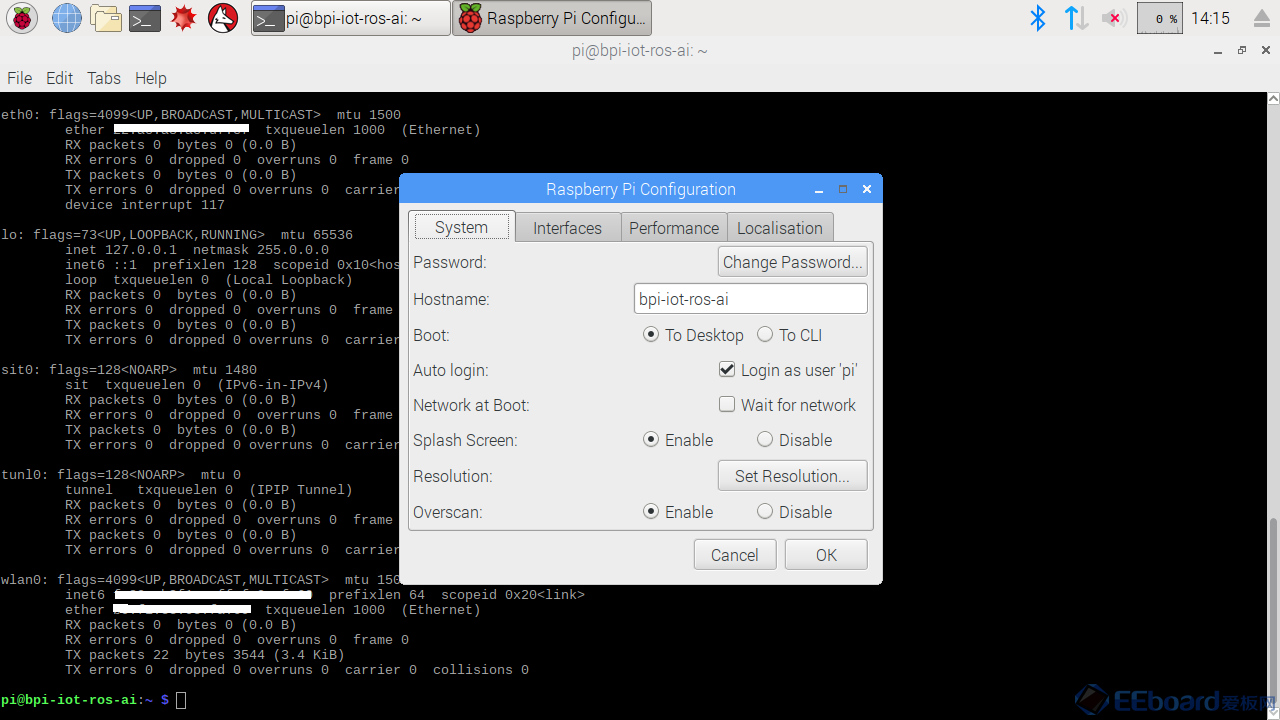Screen dimensions: 1280x720
Task: Click the muted volume icon
Action: click(x=1114, y=18)
